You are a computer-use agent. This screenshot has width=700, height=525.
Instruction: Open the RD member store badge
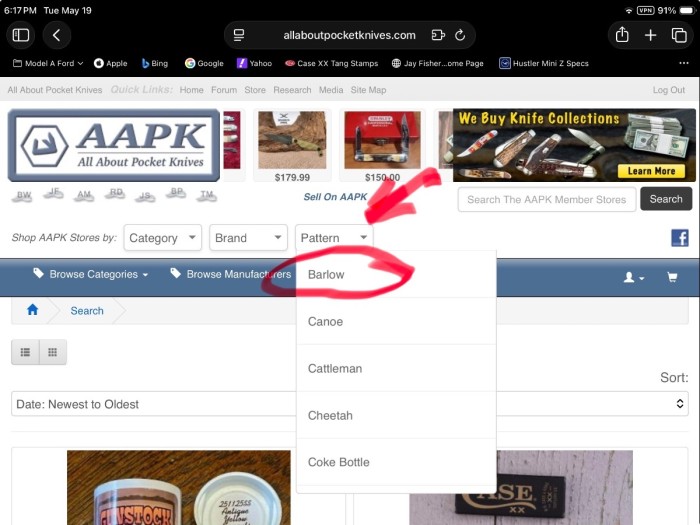[x=115, y=193]
